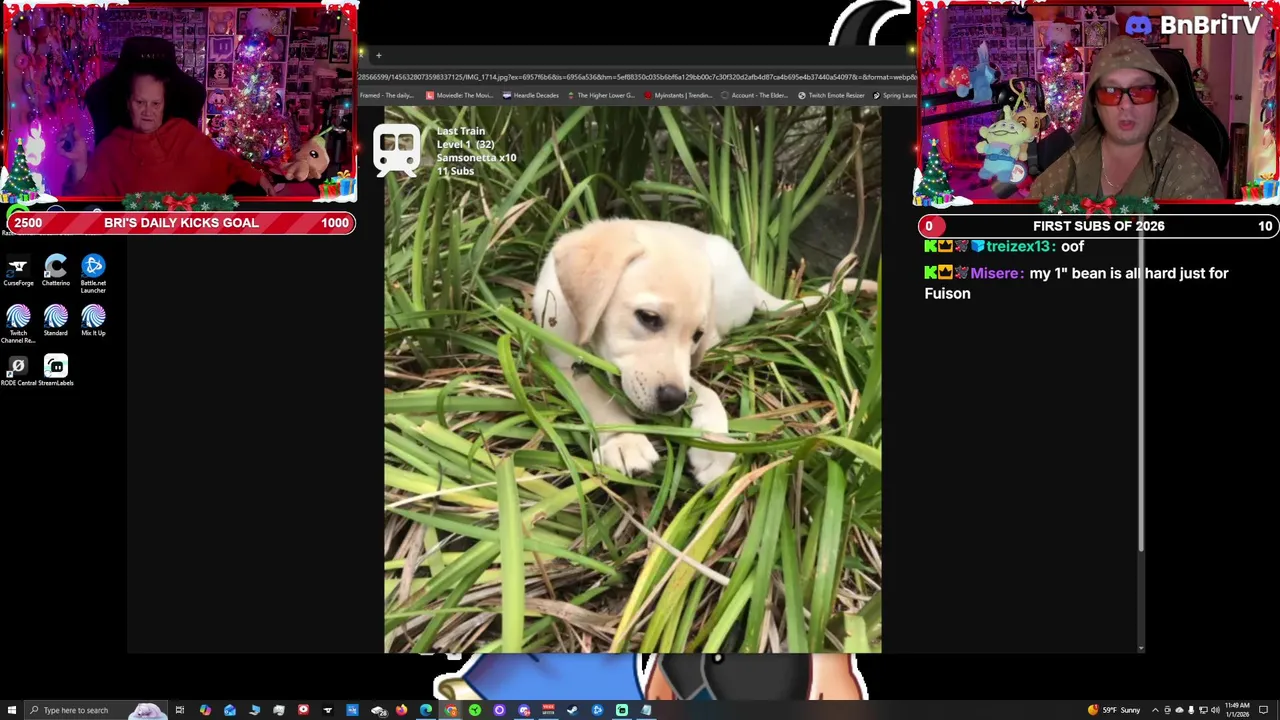The width and height of the screenshot is (1280, 720).
Task: Open the Framed - The daily... bookmark
Action: (387, 95)
